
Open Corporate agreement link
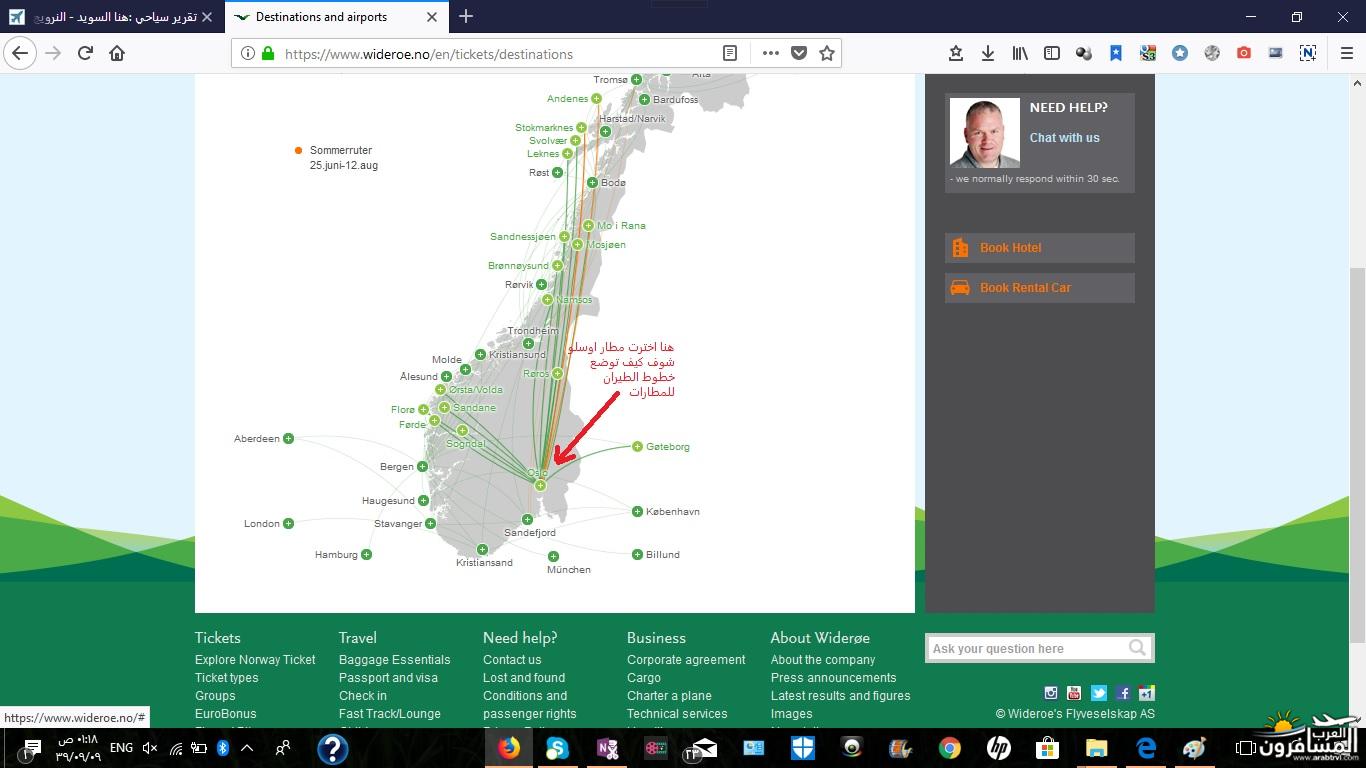click(686, 660)
